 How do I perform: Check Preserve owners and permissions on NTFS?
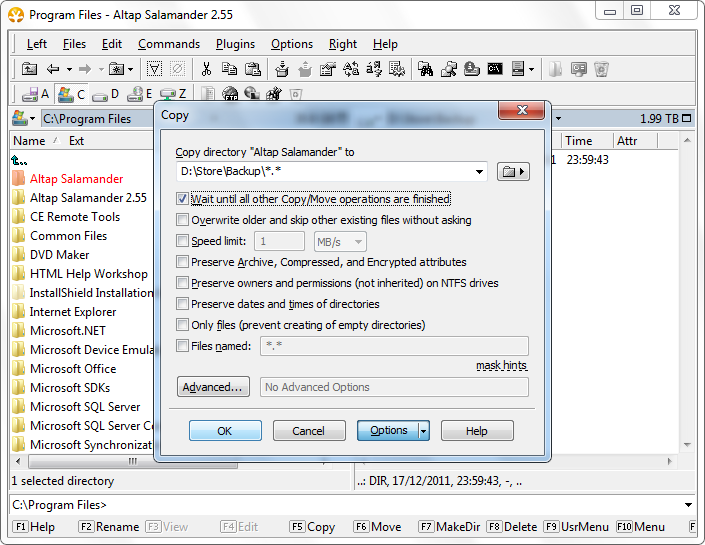(182, 283)
